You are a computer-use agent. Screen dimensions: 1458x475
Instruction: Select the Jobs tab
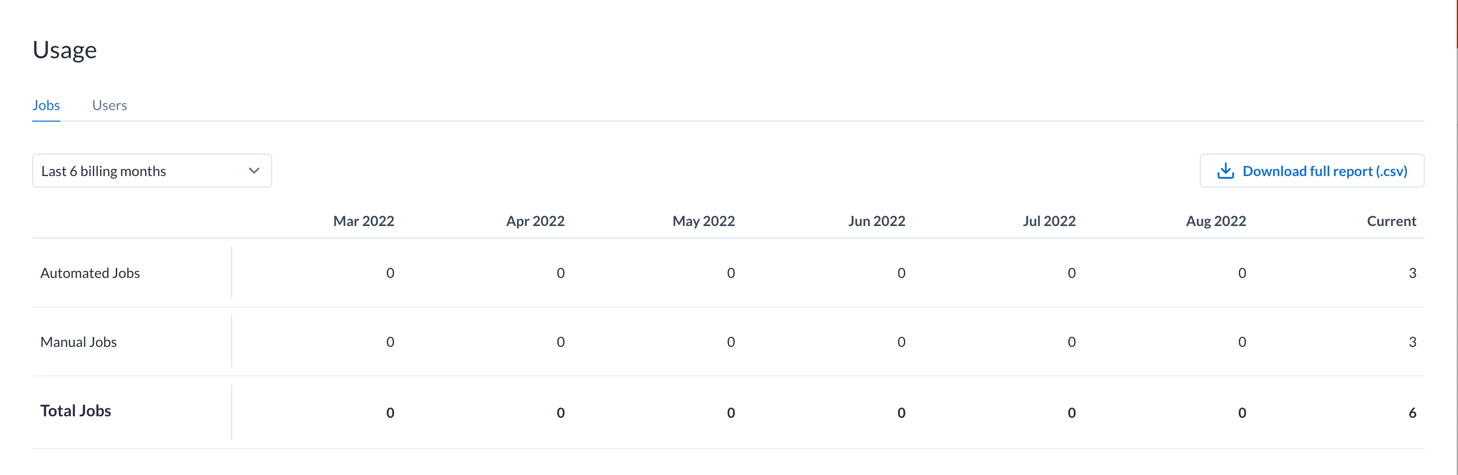46,105
